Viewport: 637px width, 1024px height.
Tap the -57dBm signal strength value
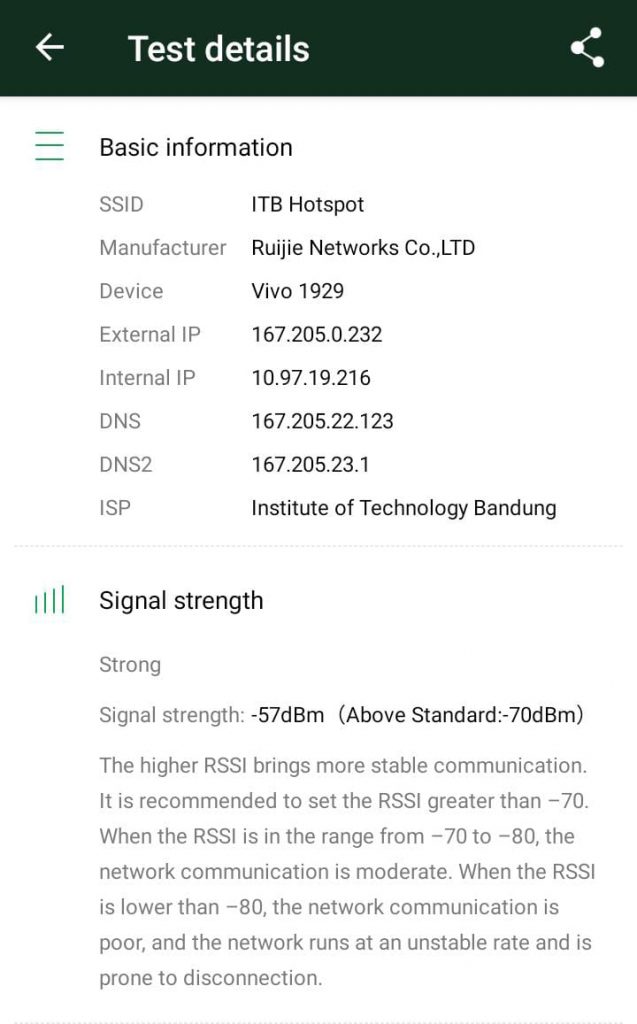pos(288,715)
